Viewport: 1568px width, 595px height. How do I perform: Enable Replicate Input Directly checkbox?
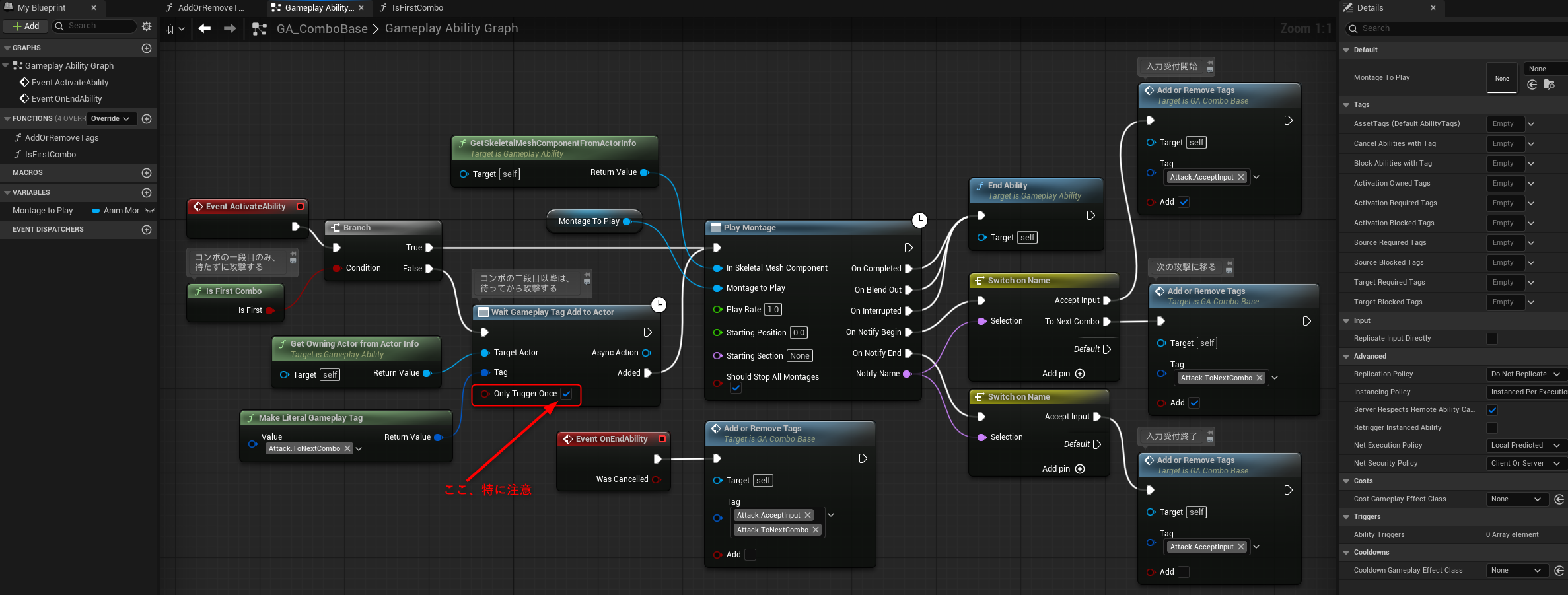pos(1491,339)
